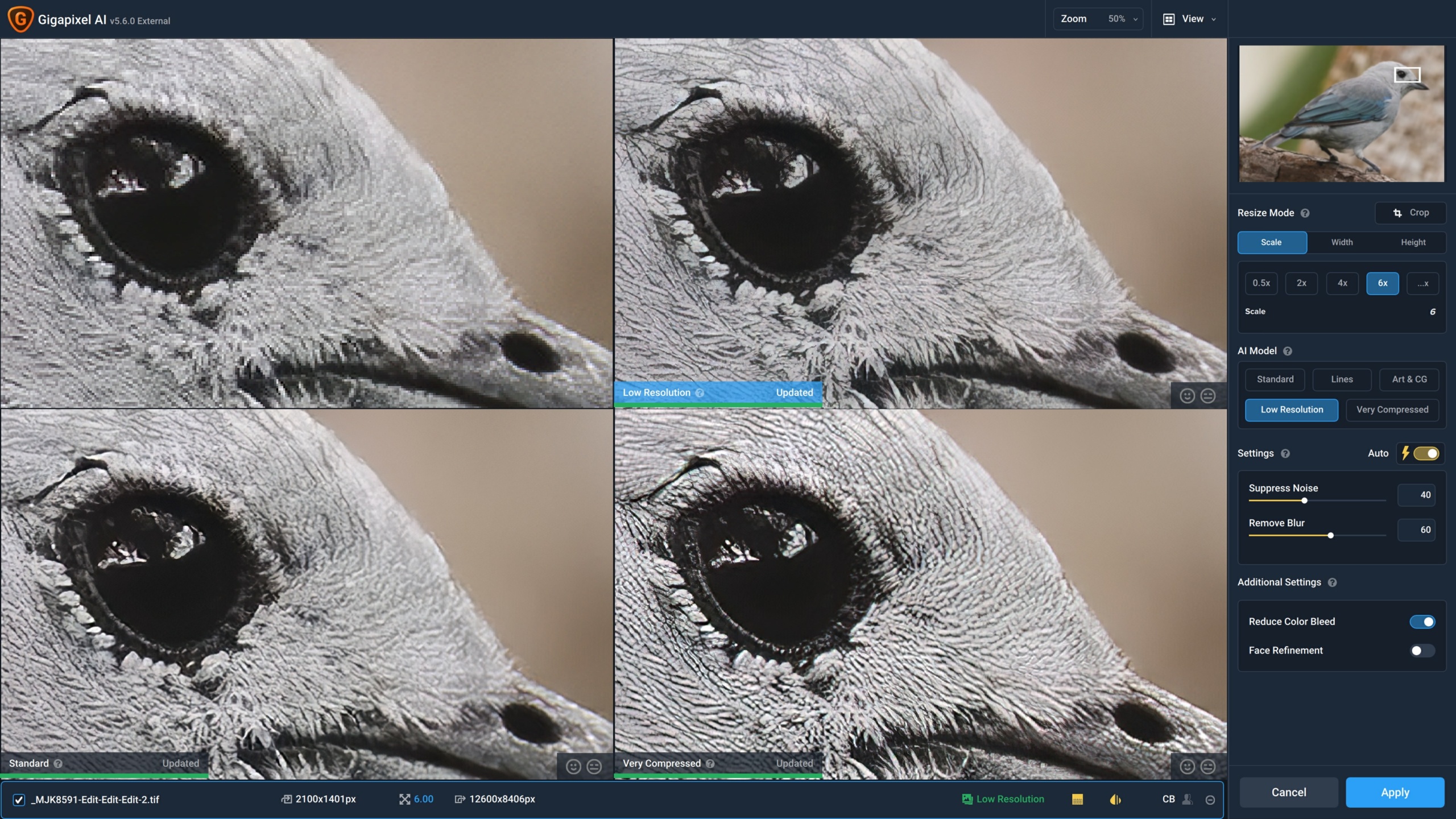Viewport: 1456px width, 819px height.
Task: Rate Very Compressed preview with neutral face
Action: tap(1208, 767)
